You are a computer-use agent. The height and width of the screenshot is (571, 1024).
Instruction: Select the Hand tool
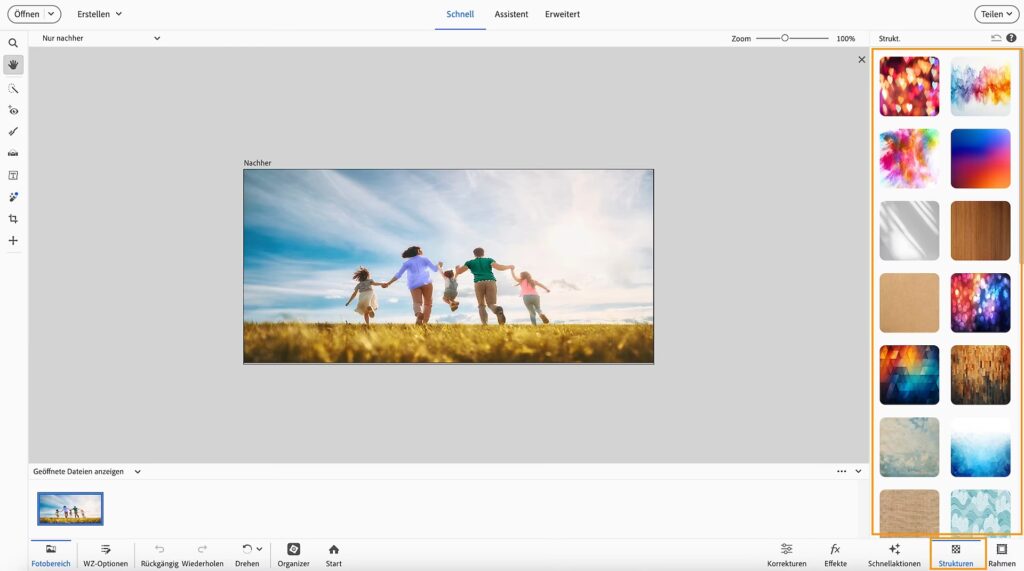(x=13, y=65)
